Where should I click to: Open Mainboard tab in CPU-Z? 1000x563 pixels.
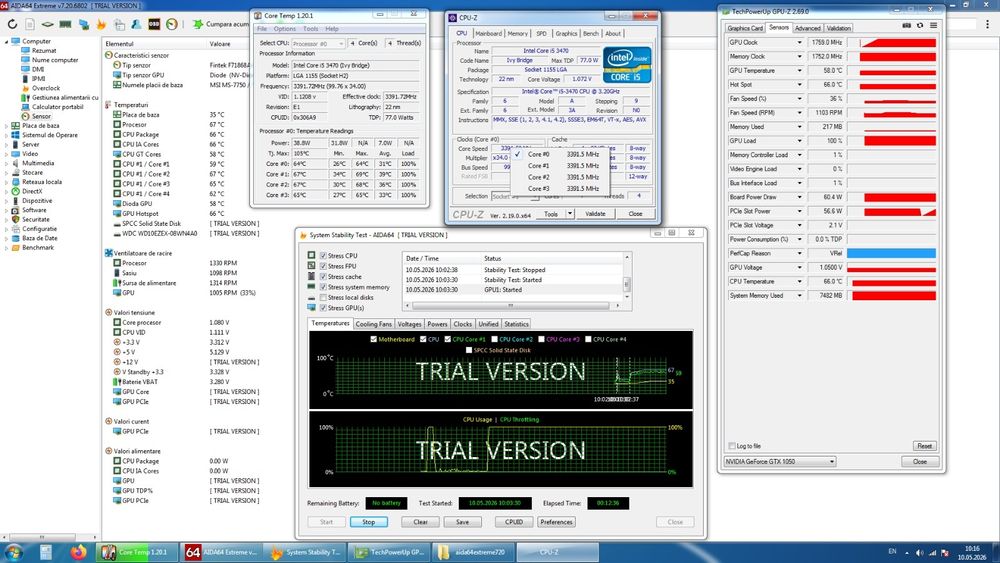coord(489,33)
